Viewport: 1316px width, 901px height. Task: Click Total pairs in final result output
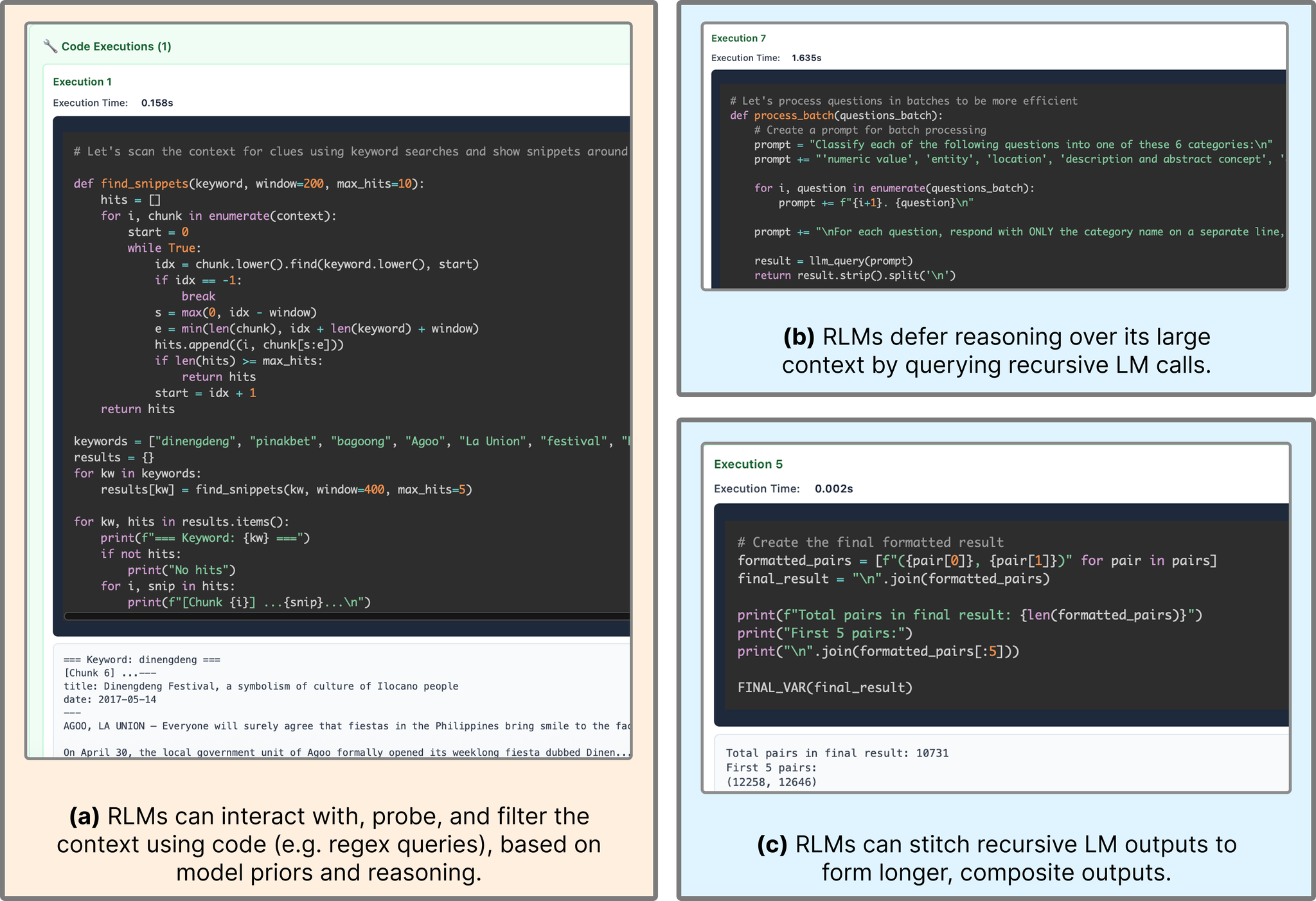[837, 753]
